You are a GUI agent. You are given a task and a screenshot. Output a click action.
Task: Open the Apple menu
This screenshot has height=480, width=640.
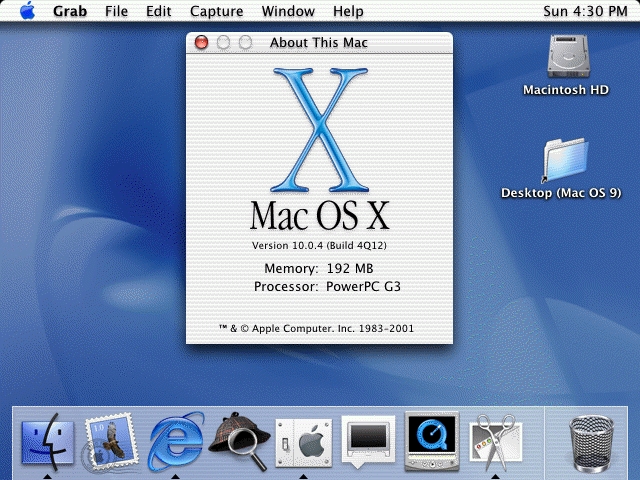[x=27, y=11]
